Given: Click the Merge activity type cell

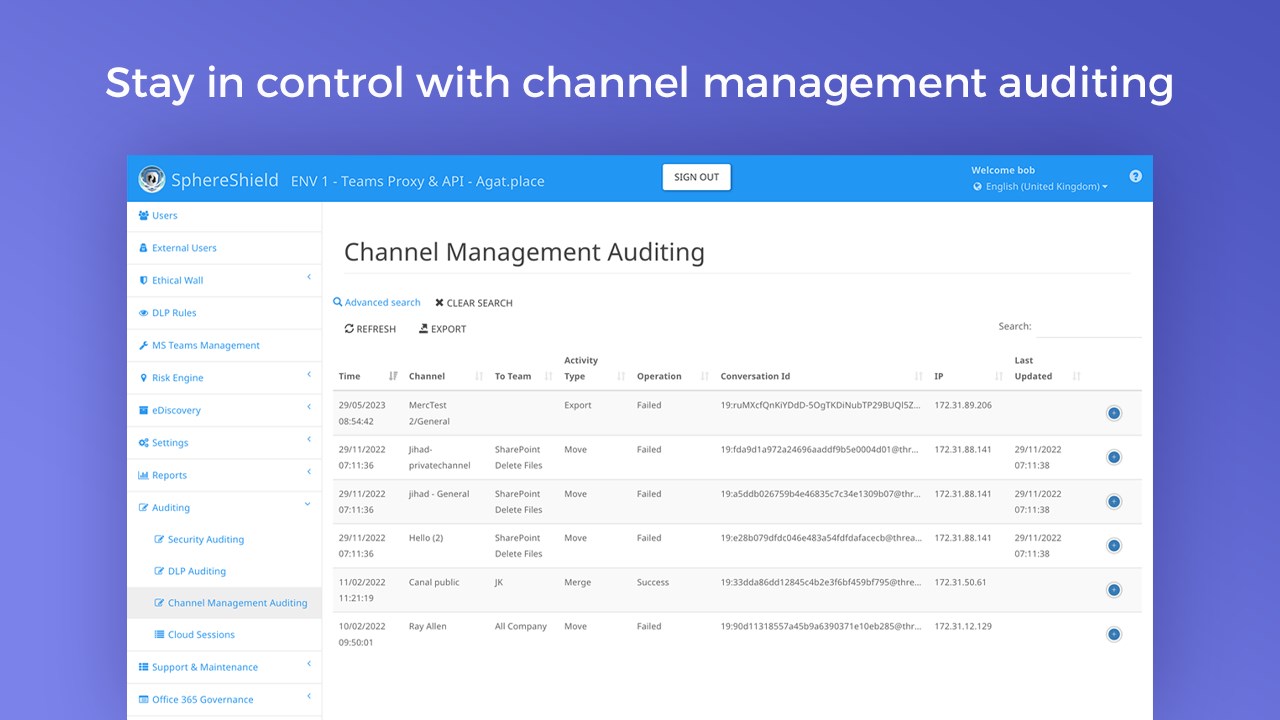Looking at the screenshot, I should tap(577, 582).
